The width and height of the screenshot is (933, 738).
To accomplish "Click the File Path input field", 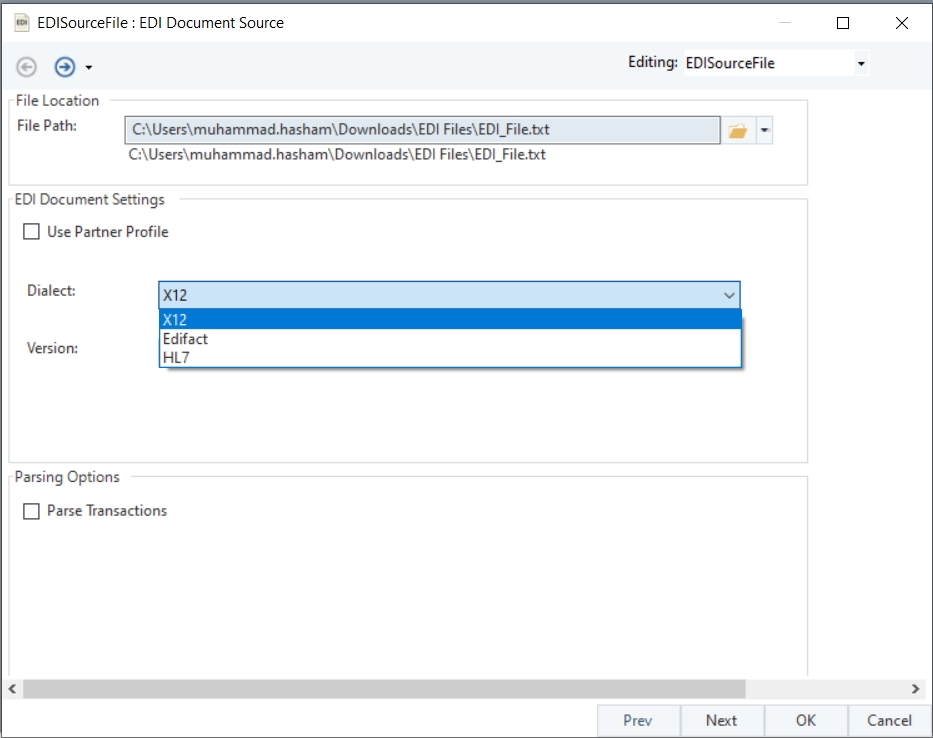I will (421, 130).
